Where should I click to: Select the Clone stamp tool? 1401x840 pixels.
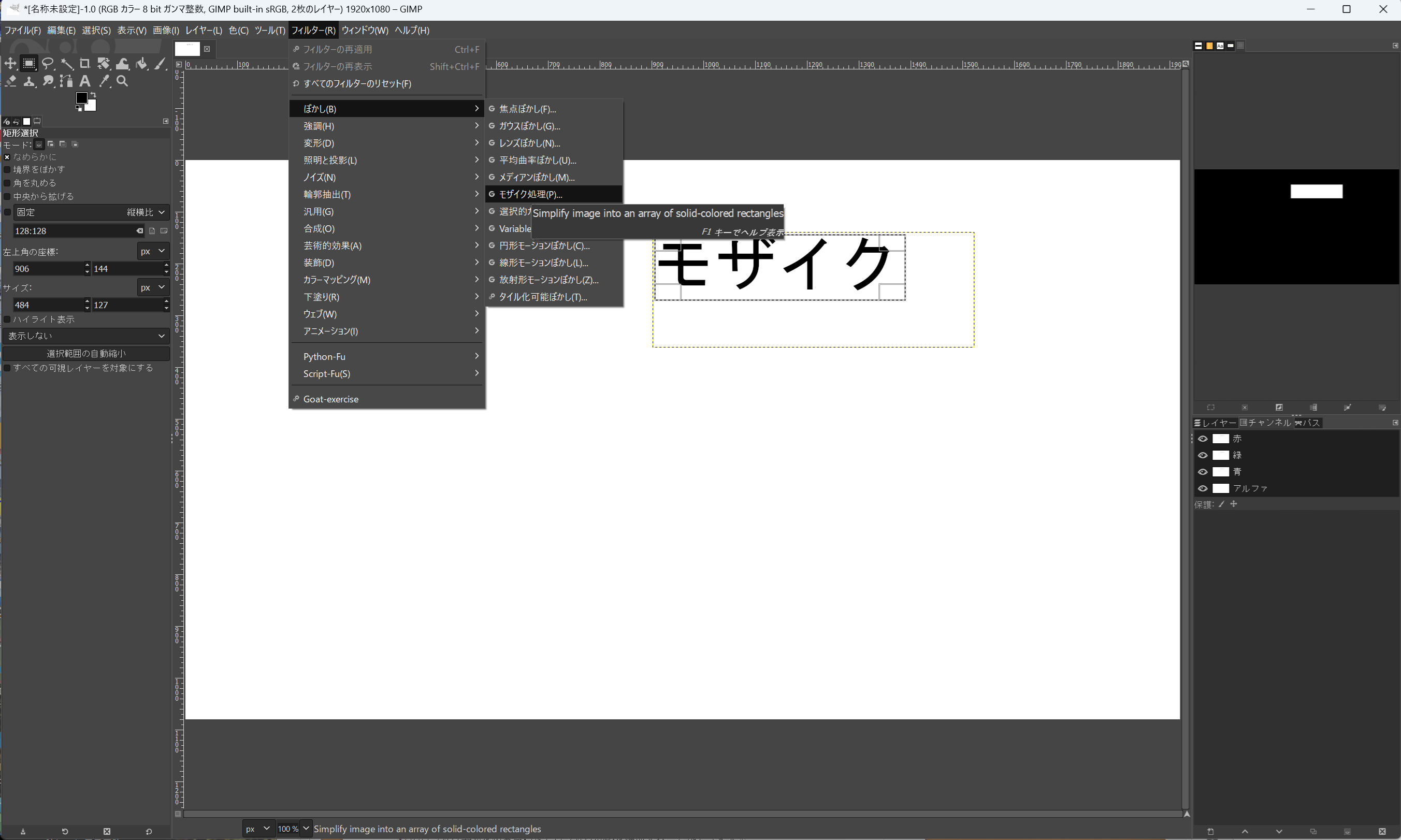[x=29, y=81]
